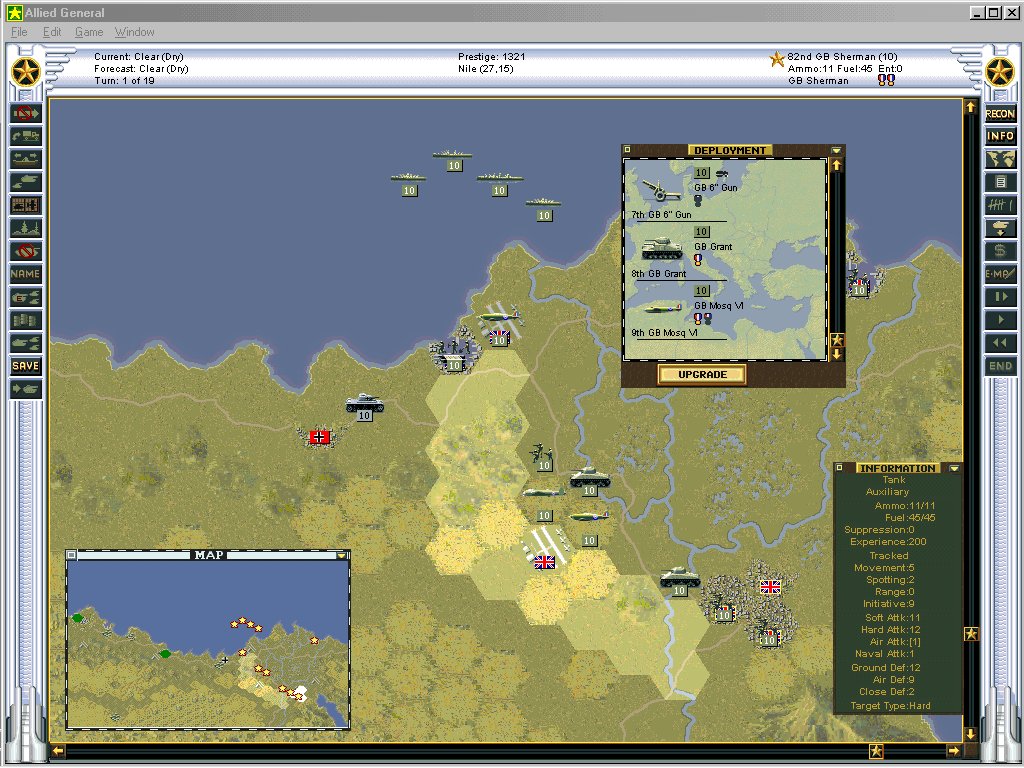Open the Window menu
The image size is (1024, 768).
tap(135, 32)
